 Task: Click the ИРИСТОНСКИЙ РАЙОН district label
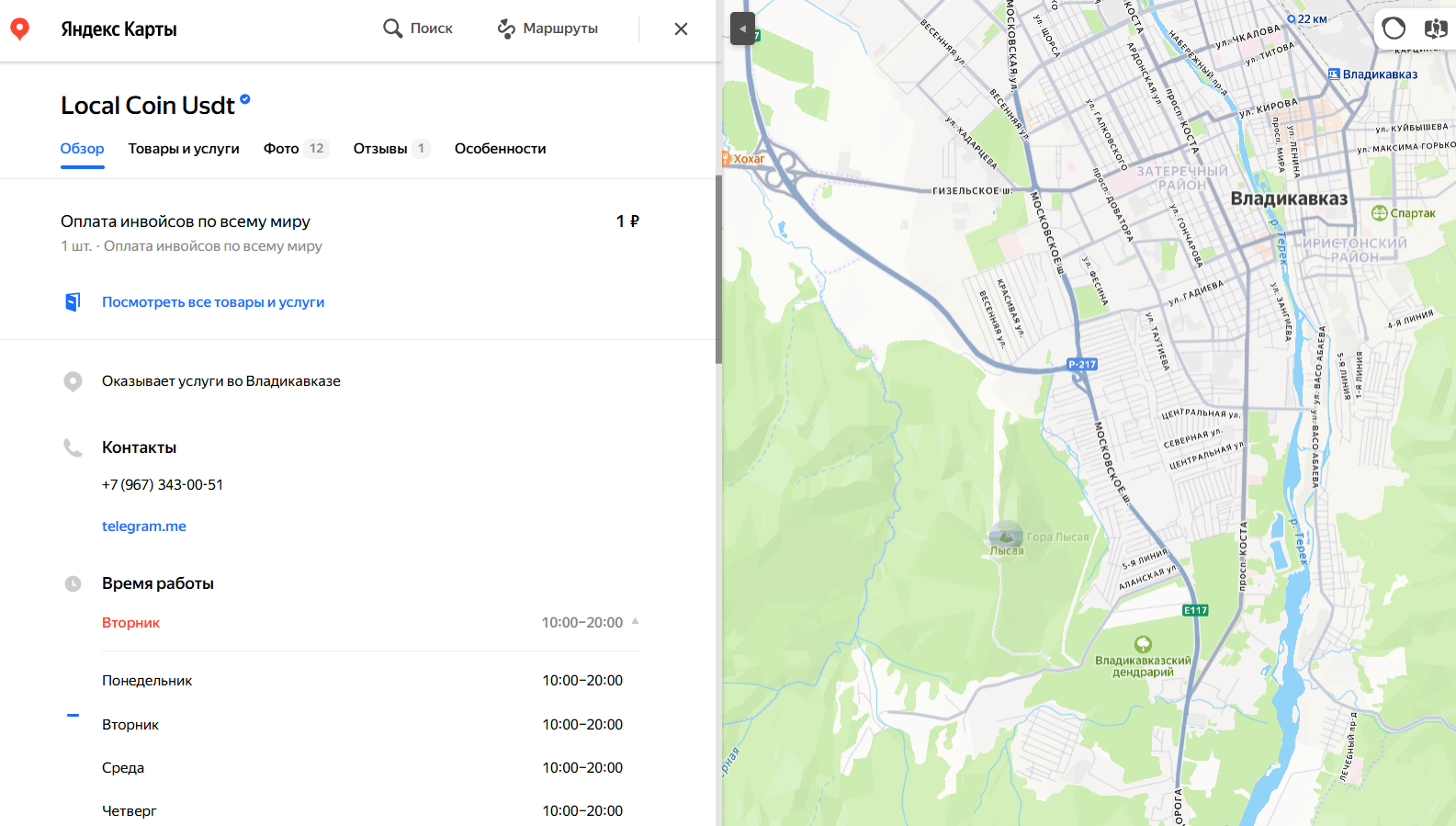pyautogui.click(x=1355, y=250)
